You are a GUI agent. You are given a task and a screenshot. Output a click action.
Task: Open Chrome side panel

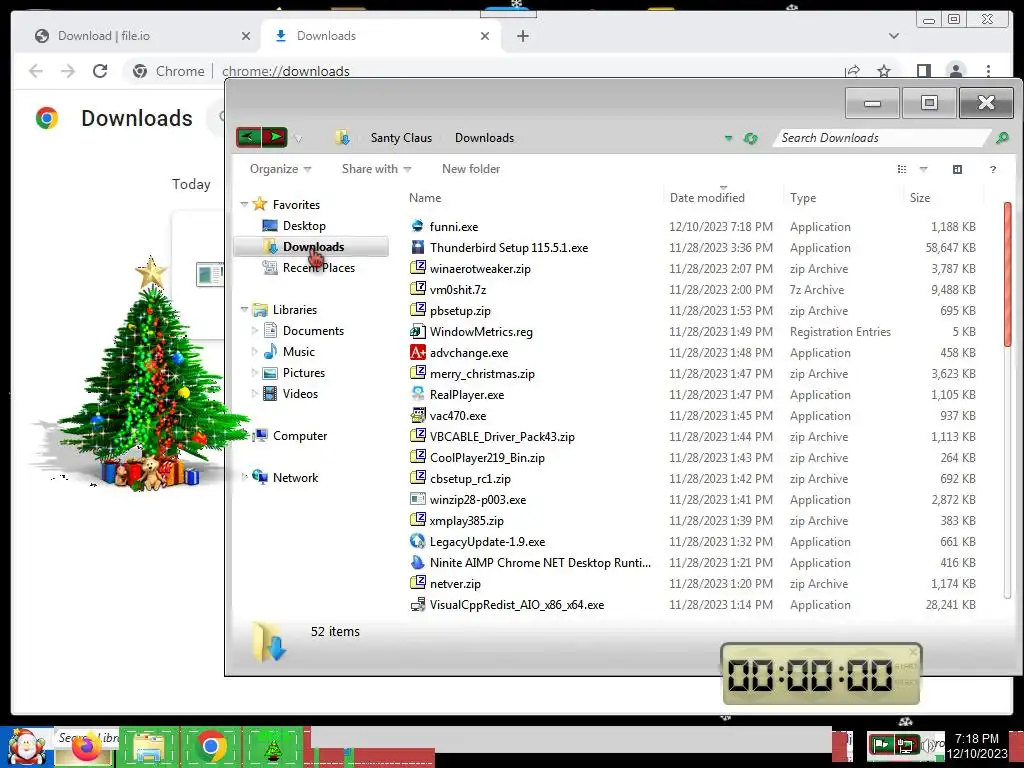[923, 71]
